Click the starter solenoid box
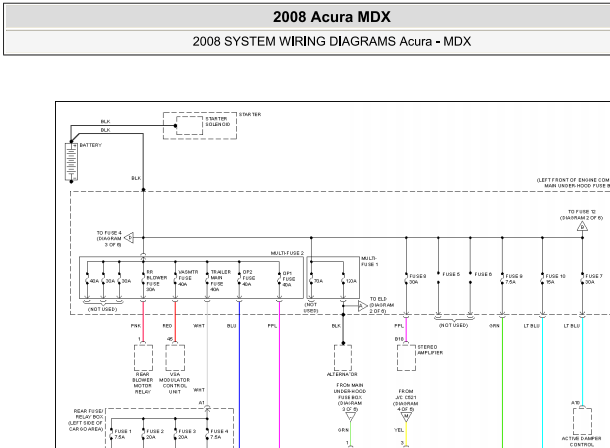 [x=187, y=125]
